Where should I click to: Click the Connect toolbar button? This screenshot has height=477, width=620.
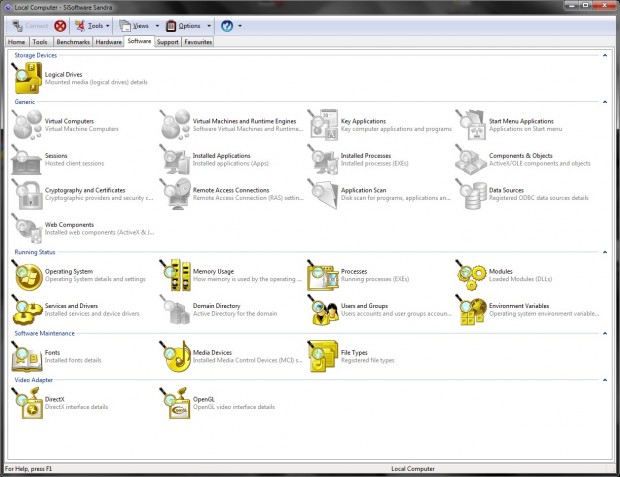point(30,26)
